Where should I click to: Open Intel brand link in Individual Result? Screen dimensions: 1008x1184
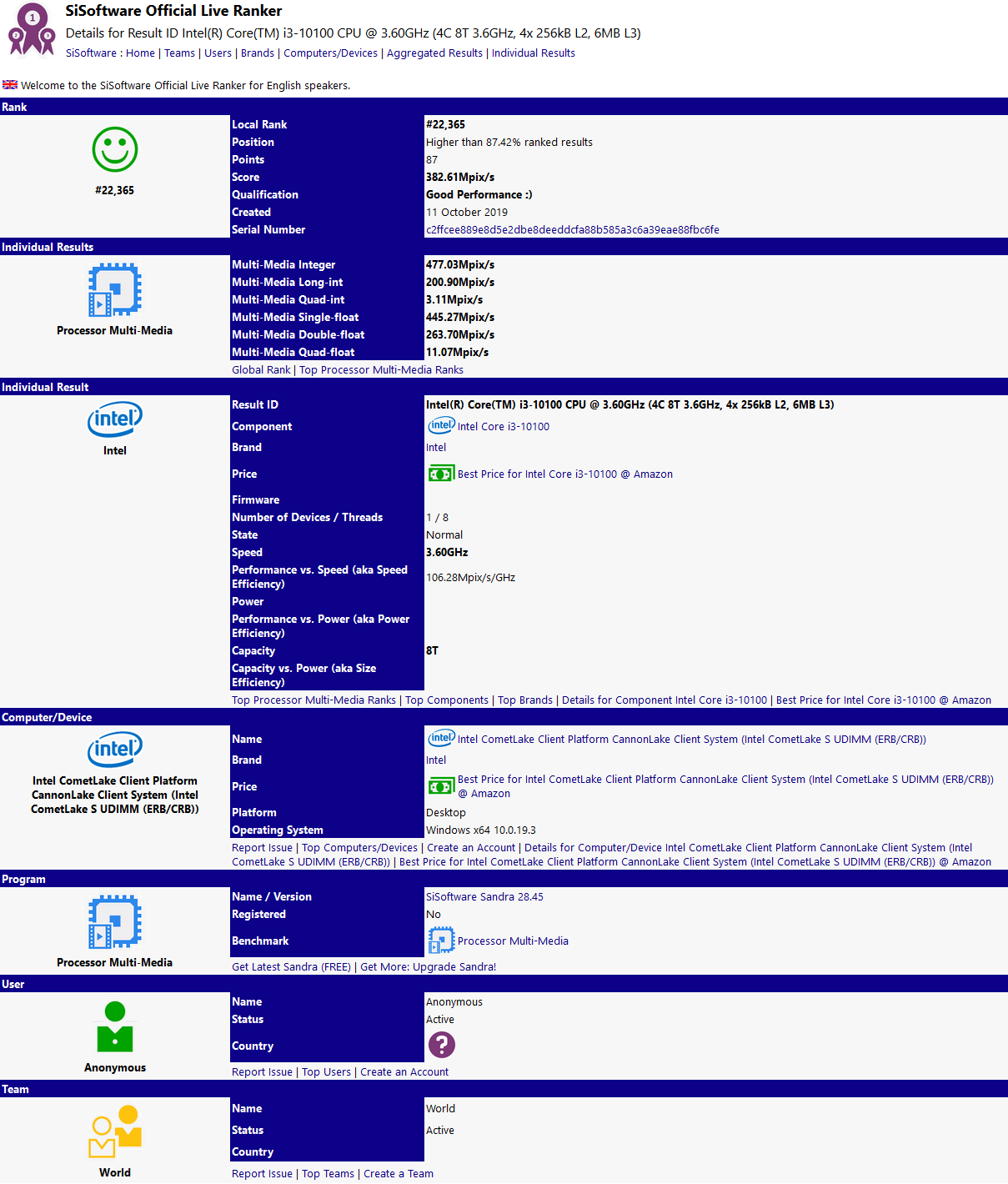436,448
